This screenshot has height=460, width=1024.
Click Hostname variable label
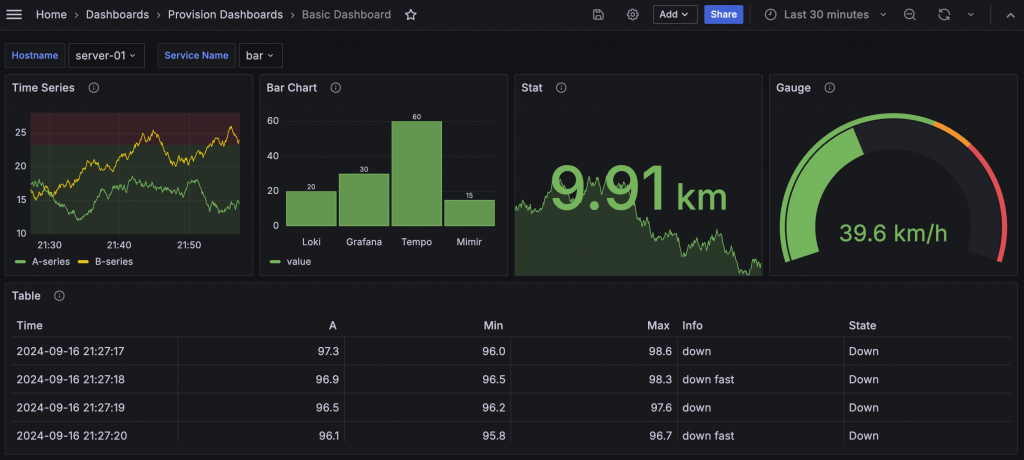(35, 56)
